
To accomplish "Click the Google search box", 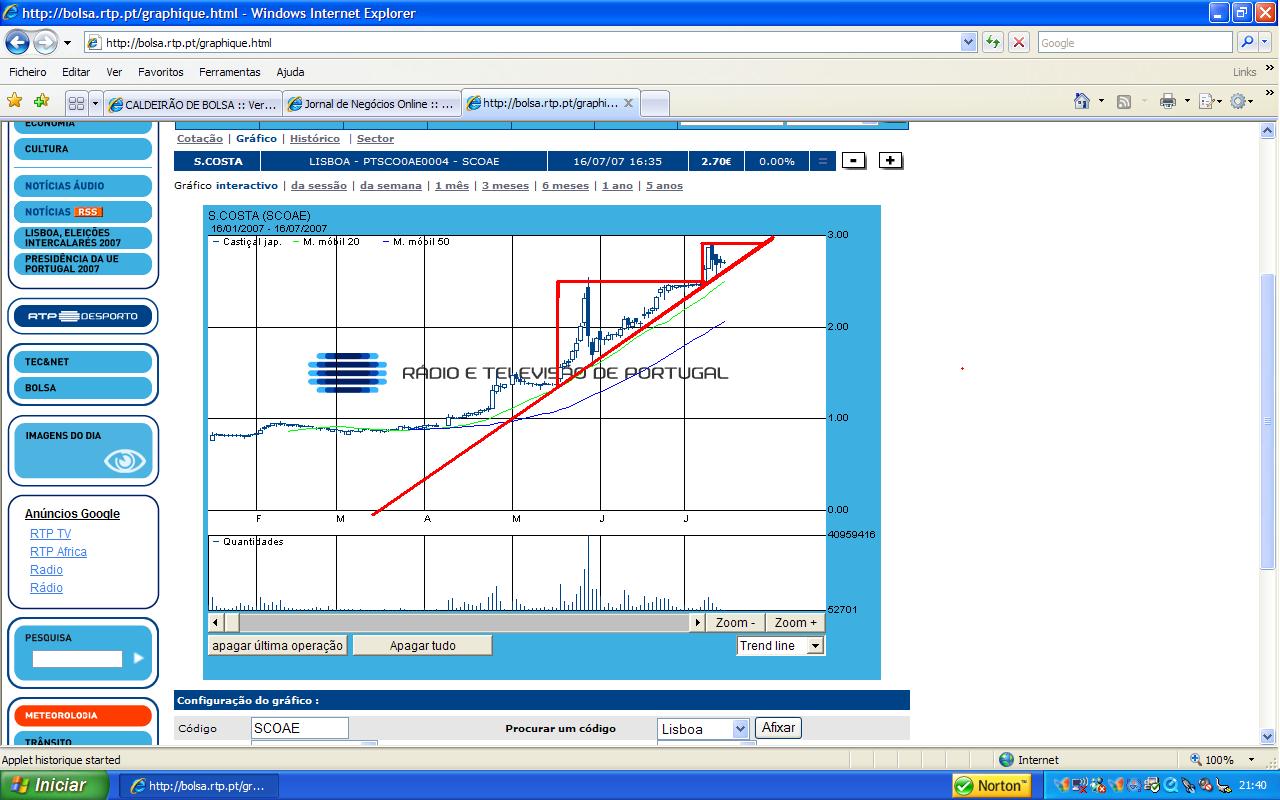I will tap(1135, 42).
